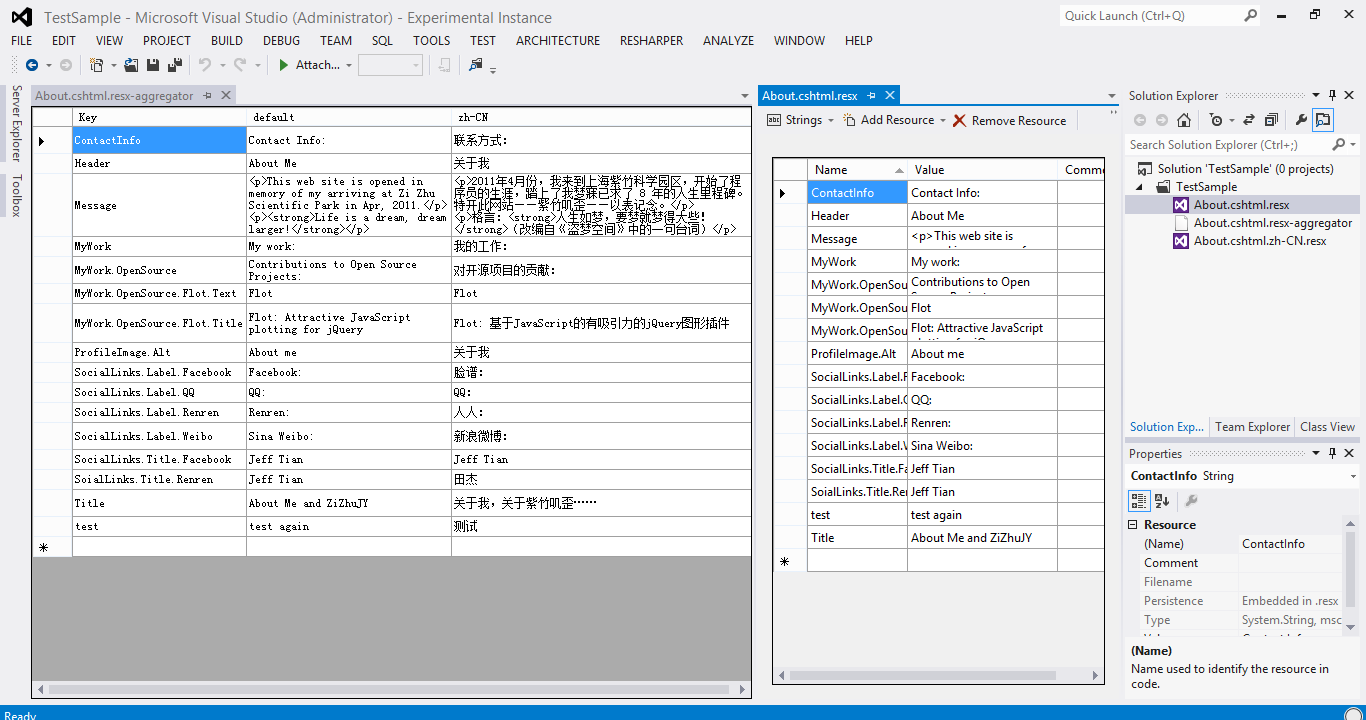Select Solution 'TestSample' root node
The height and width of the screenshot is (720, 1366).
[1245, 169]
